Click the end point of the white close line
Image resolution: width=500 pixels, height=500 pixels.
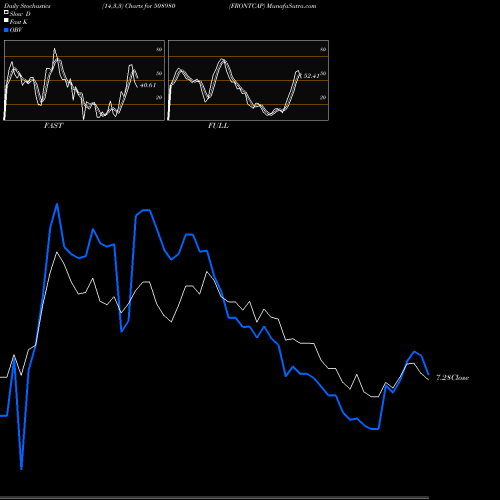(x=428, y=380)
